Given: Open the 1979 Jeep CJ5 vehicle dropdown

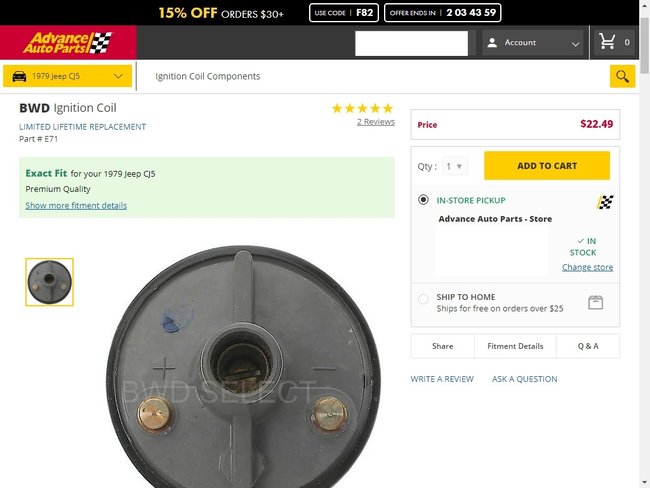Looking at the screenshot, I should coord(68,76).
